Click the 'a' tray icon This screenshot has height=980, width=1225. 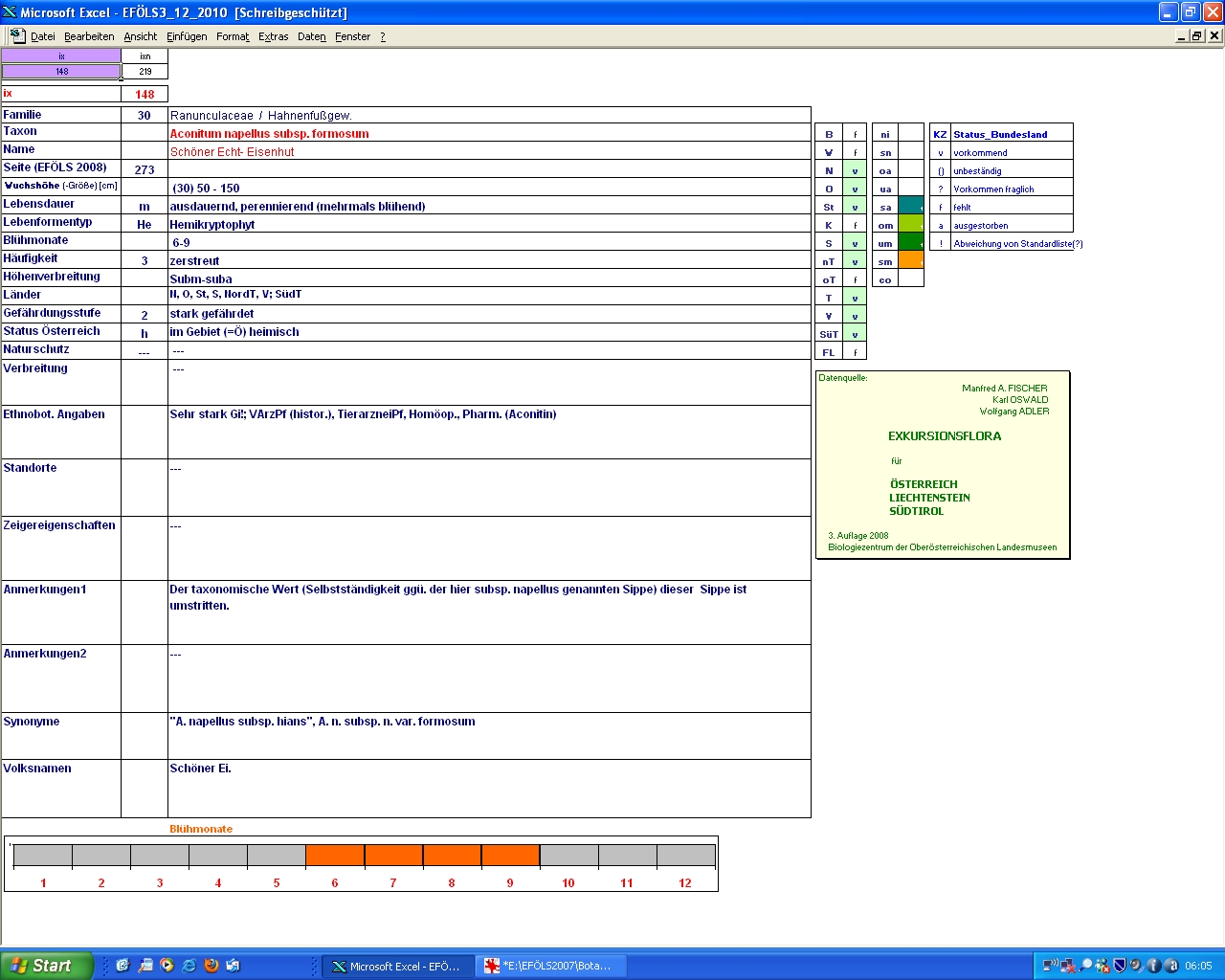(1171, 966)
